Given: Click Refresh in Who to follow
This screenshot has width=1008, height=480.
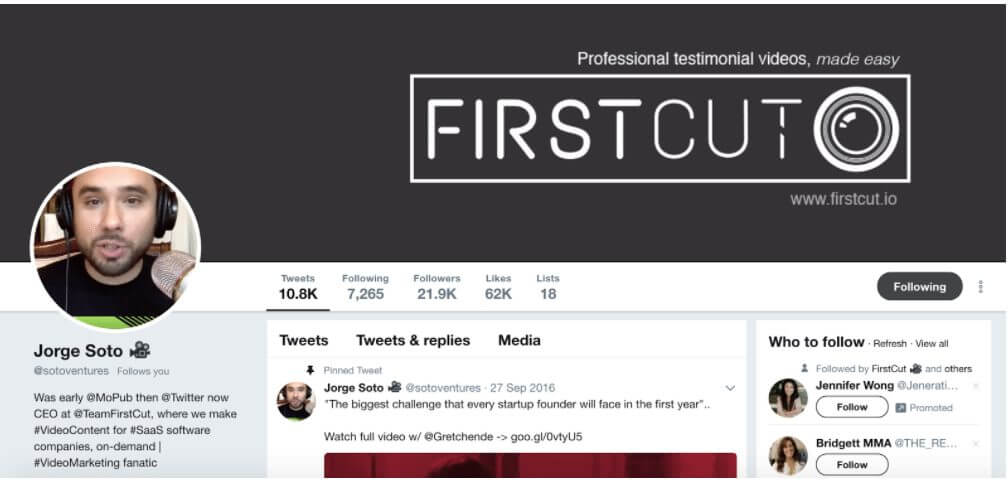Looking at the screenshot, I should [890, 344].
